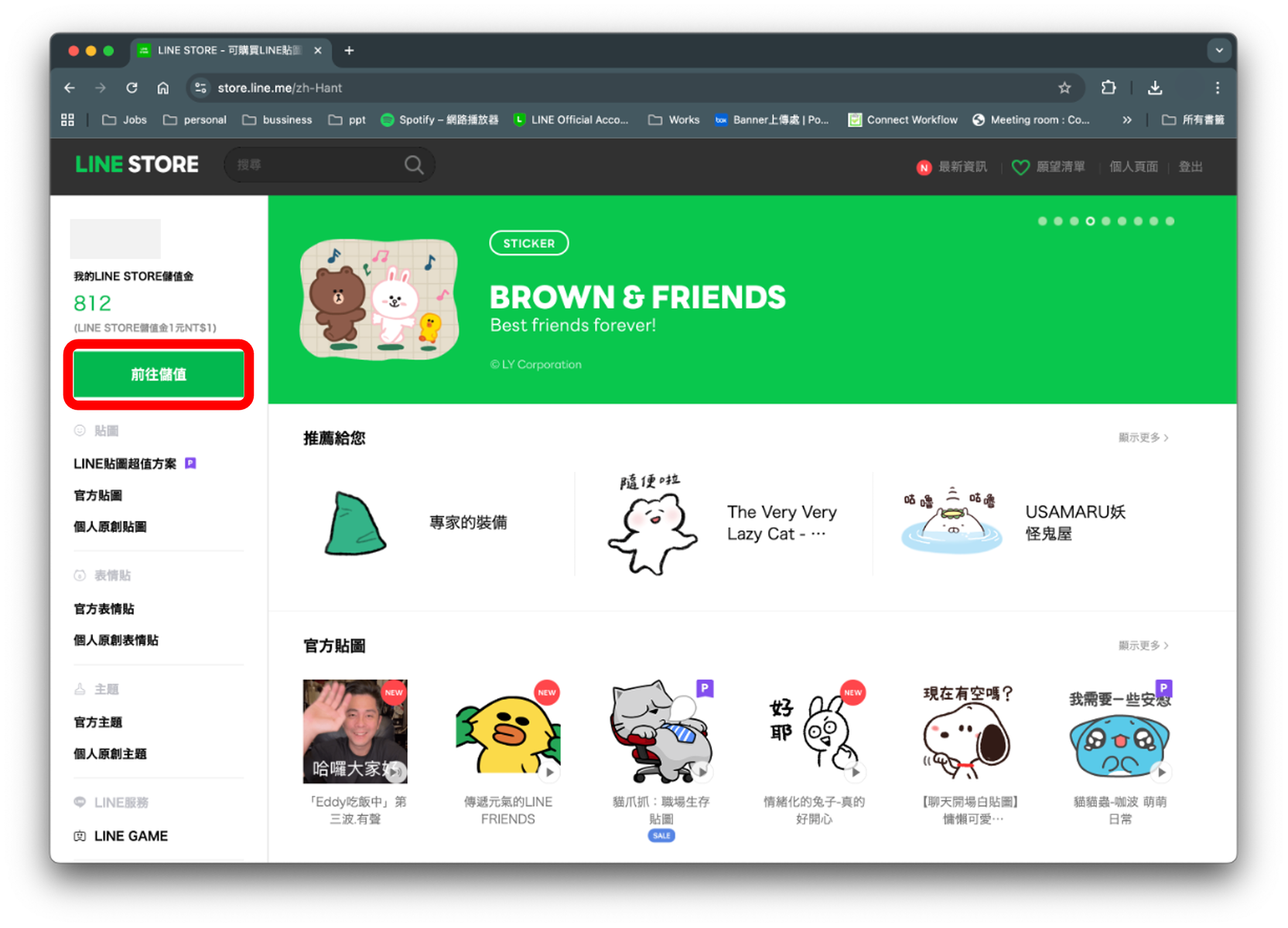
Task: Open a new browser tab
Action: coord(348,50)
